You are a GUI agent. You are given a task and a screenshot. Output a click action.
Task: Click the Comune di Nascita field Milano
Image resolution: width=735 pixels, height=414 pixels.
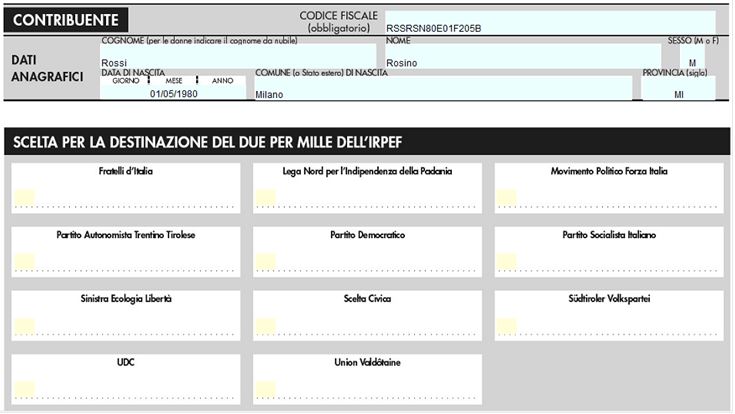443,89
